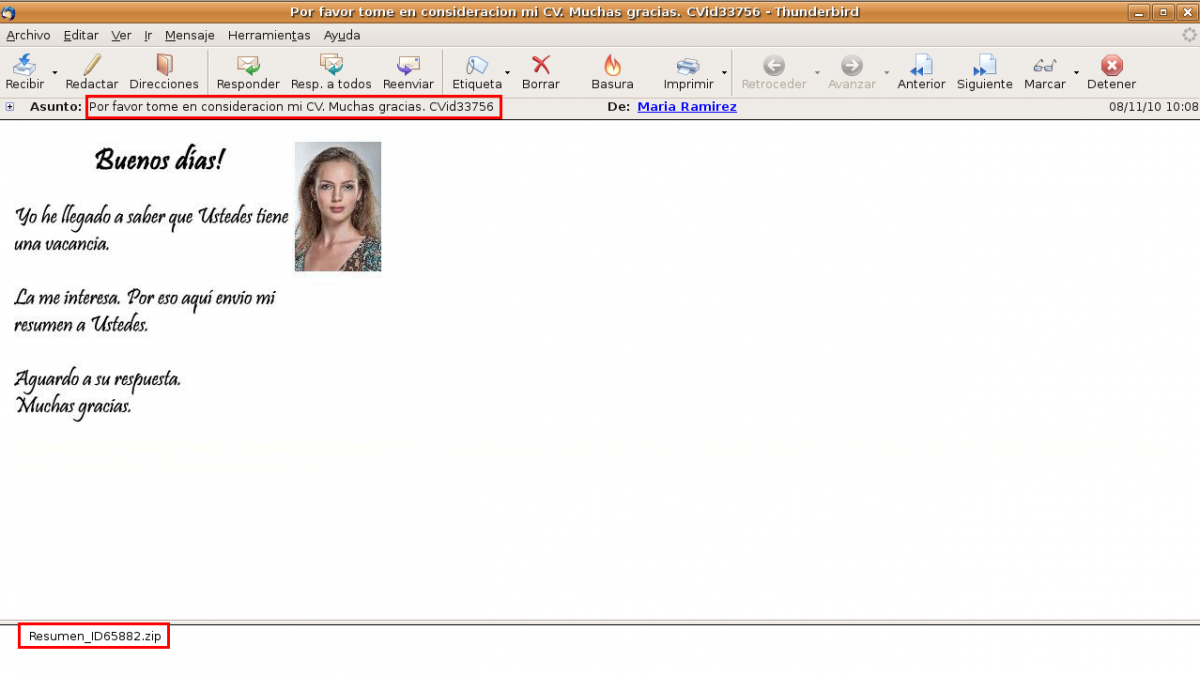This screenshot has width=1200, height=676.
Task: Click the Recibir (get mail) icon
Action: [25, 66]
